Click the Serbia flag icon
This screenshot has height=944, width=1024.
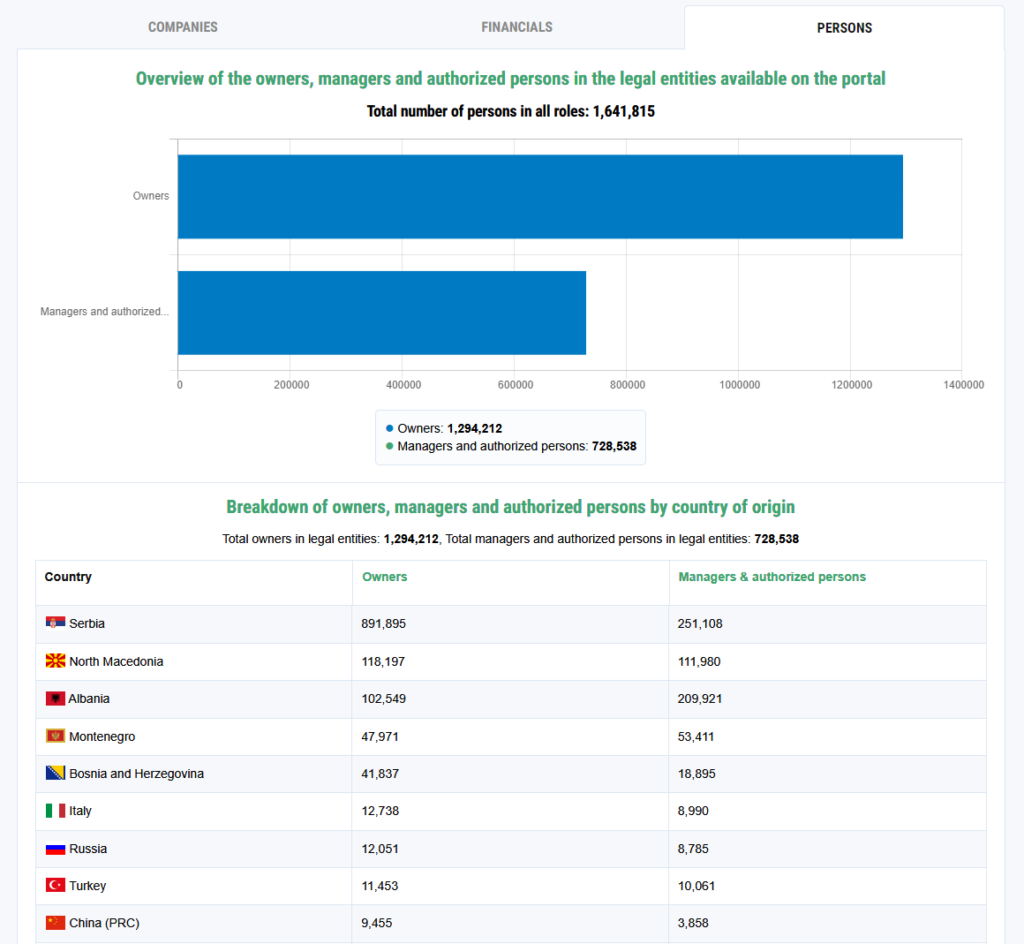tap(55, 623)
